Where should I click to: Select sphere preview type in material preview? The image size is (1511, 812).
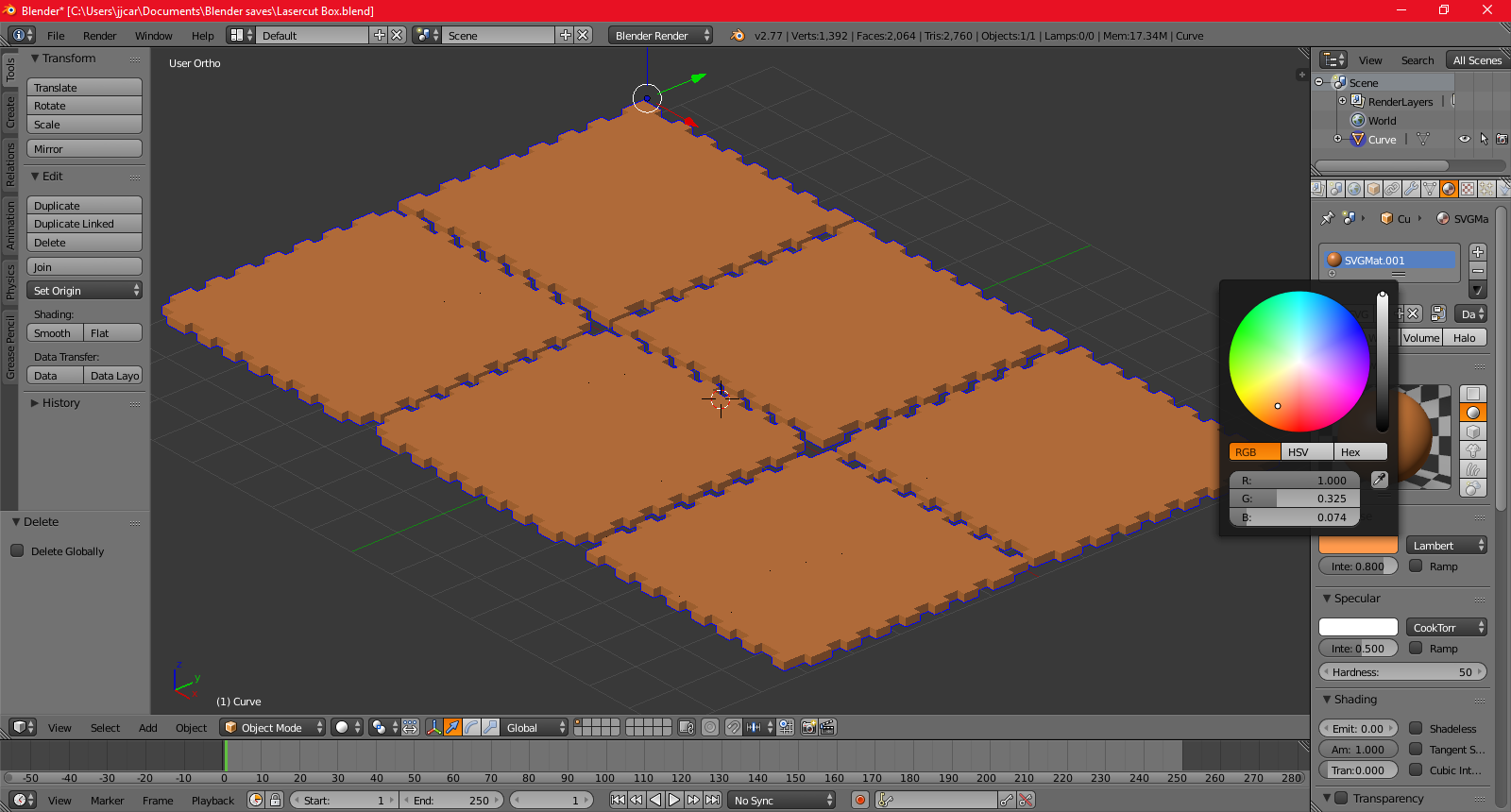[x=1473, y=413]
